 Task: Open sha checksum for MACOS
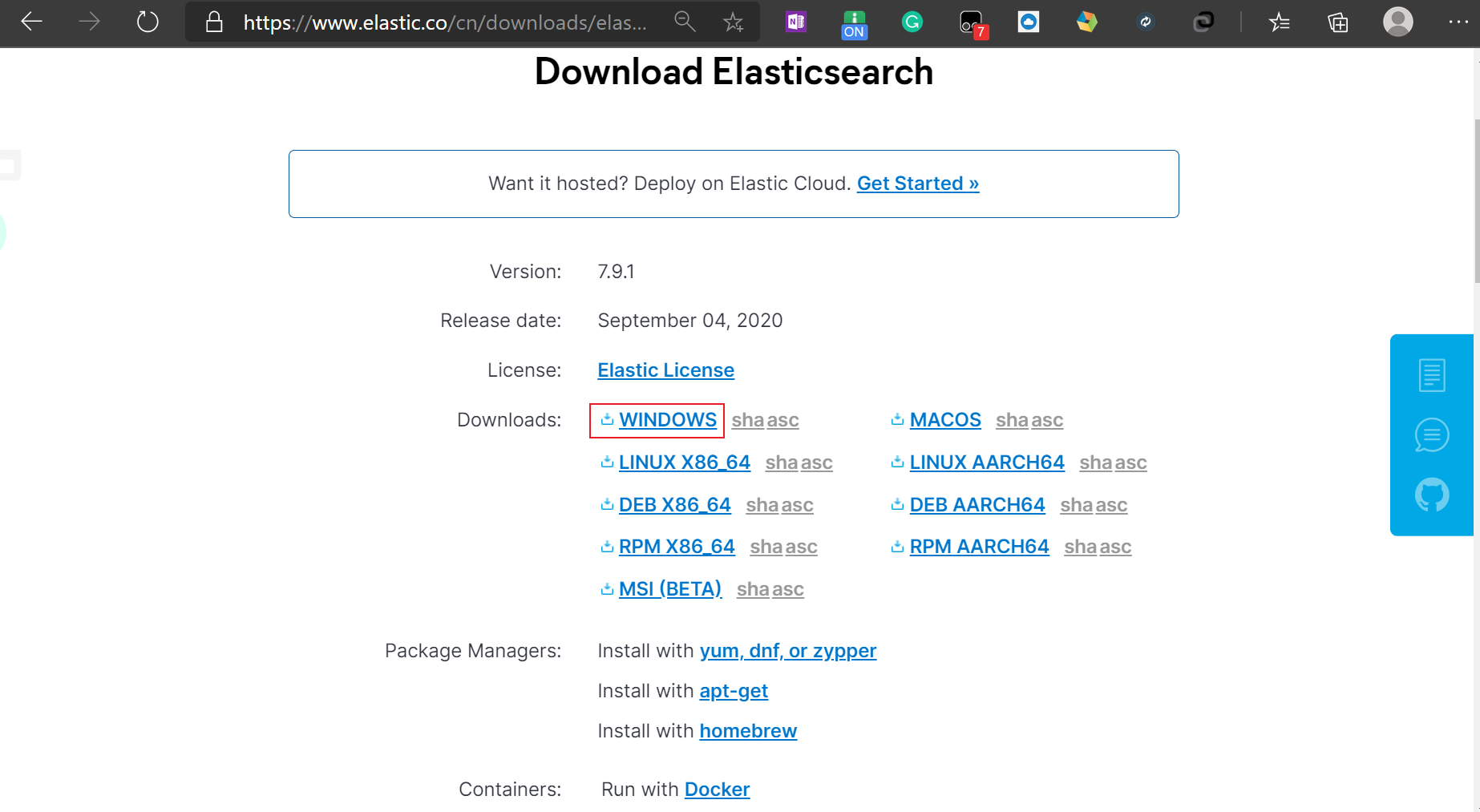click(1012, 420)
